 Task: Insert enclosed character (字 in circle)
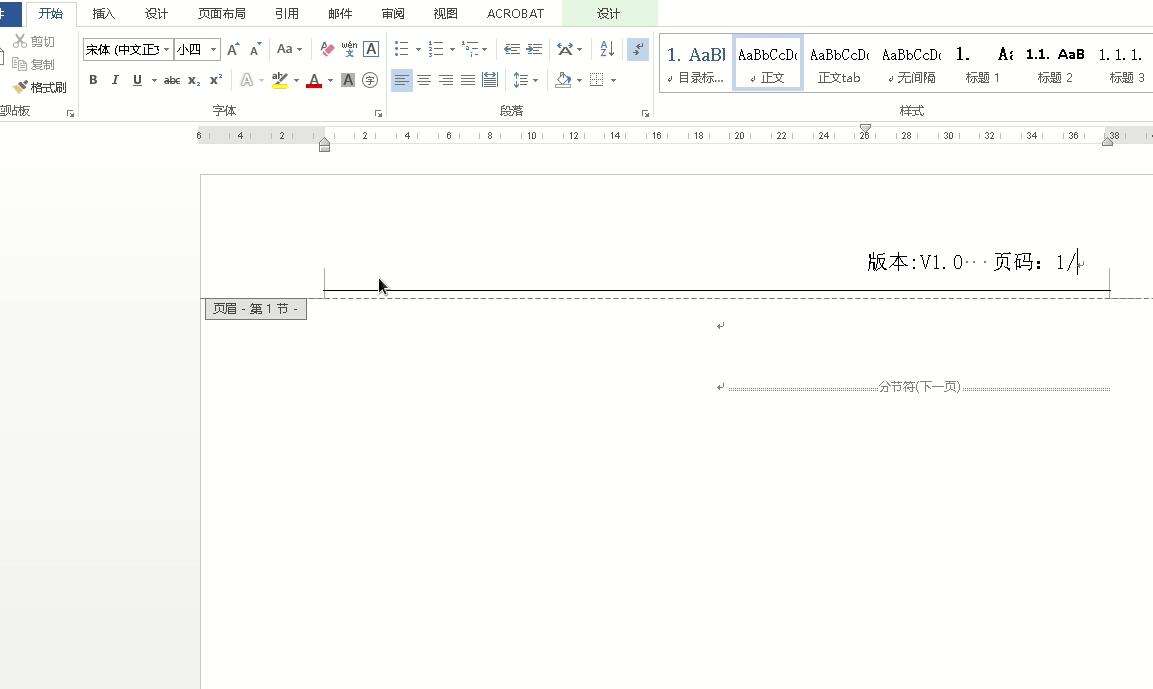pos(370,79)
